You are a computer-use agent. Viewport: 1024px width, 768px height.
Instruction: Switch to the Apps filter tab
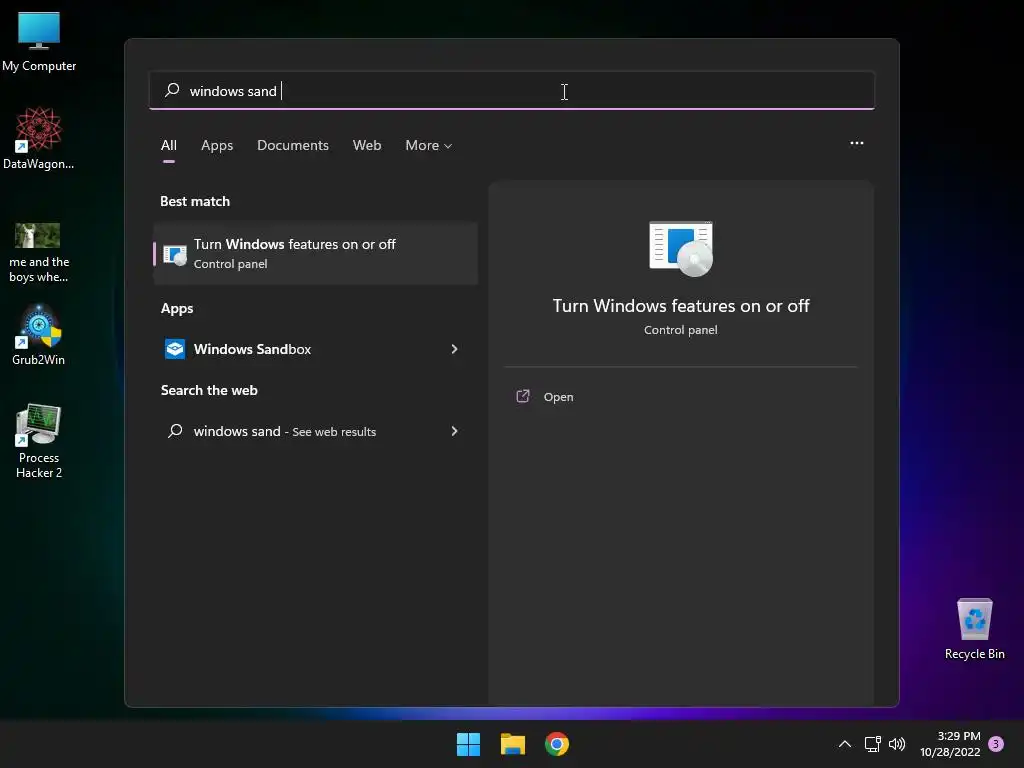[217, 146]
